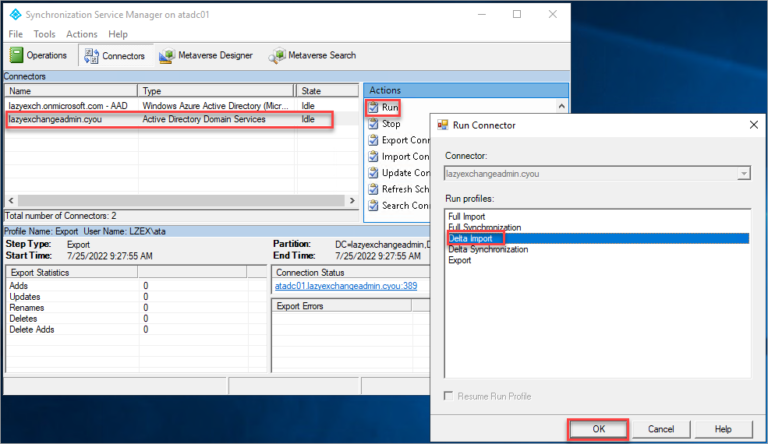The width and height of the screenshot is (768, 444).
Task: Open the atadc01.lazyexchangeadmin.cyou:389 connection link
Action: tap(346, 286)
